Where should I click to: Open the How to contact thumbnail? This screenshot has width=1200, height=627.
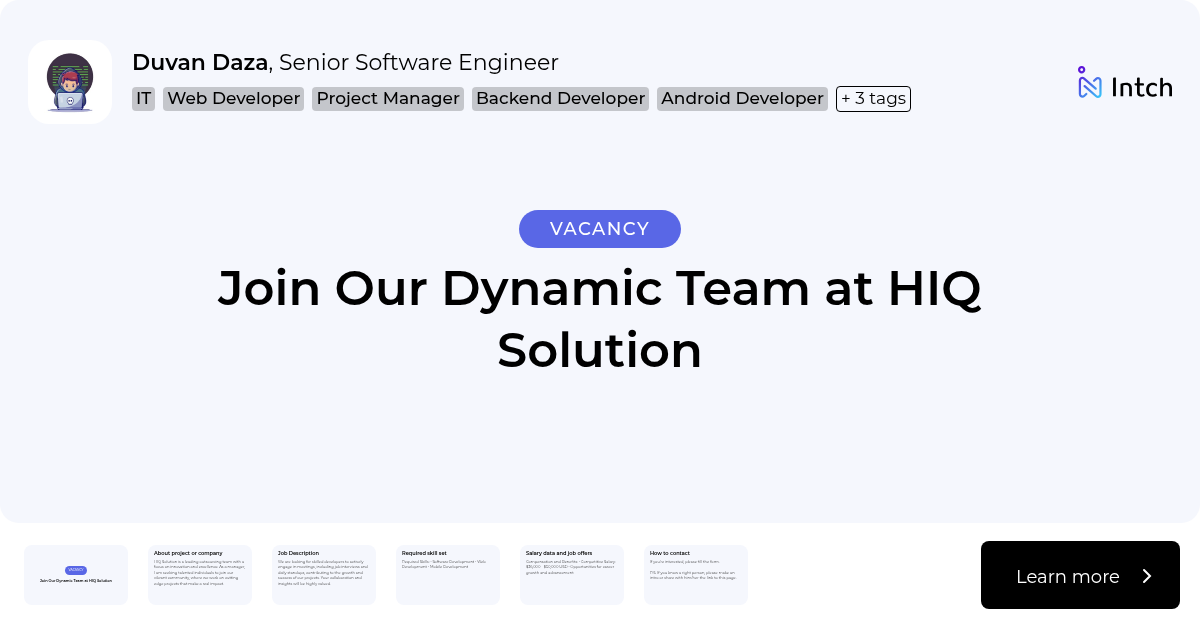pos(696,575)
